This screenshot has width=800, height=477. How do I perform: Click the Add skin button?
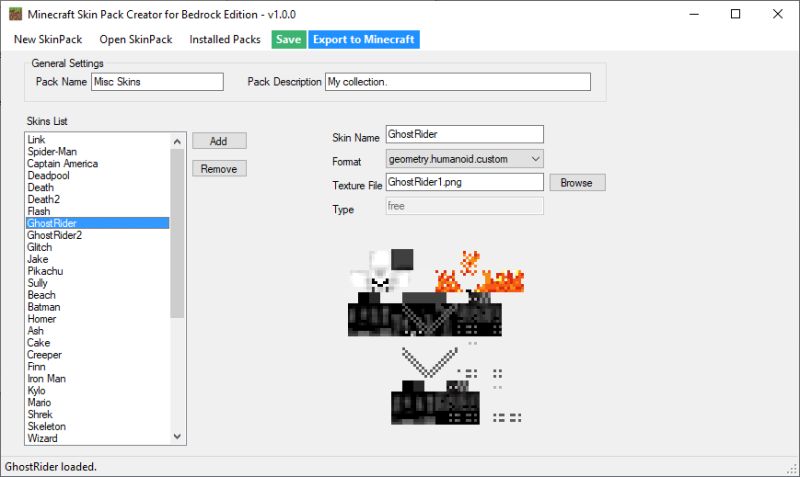[219, 141]
